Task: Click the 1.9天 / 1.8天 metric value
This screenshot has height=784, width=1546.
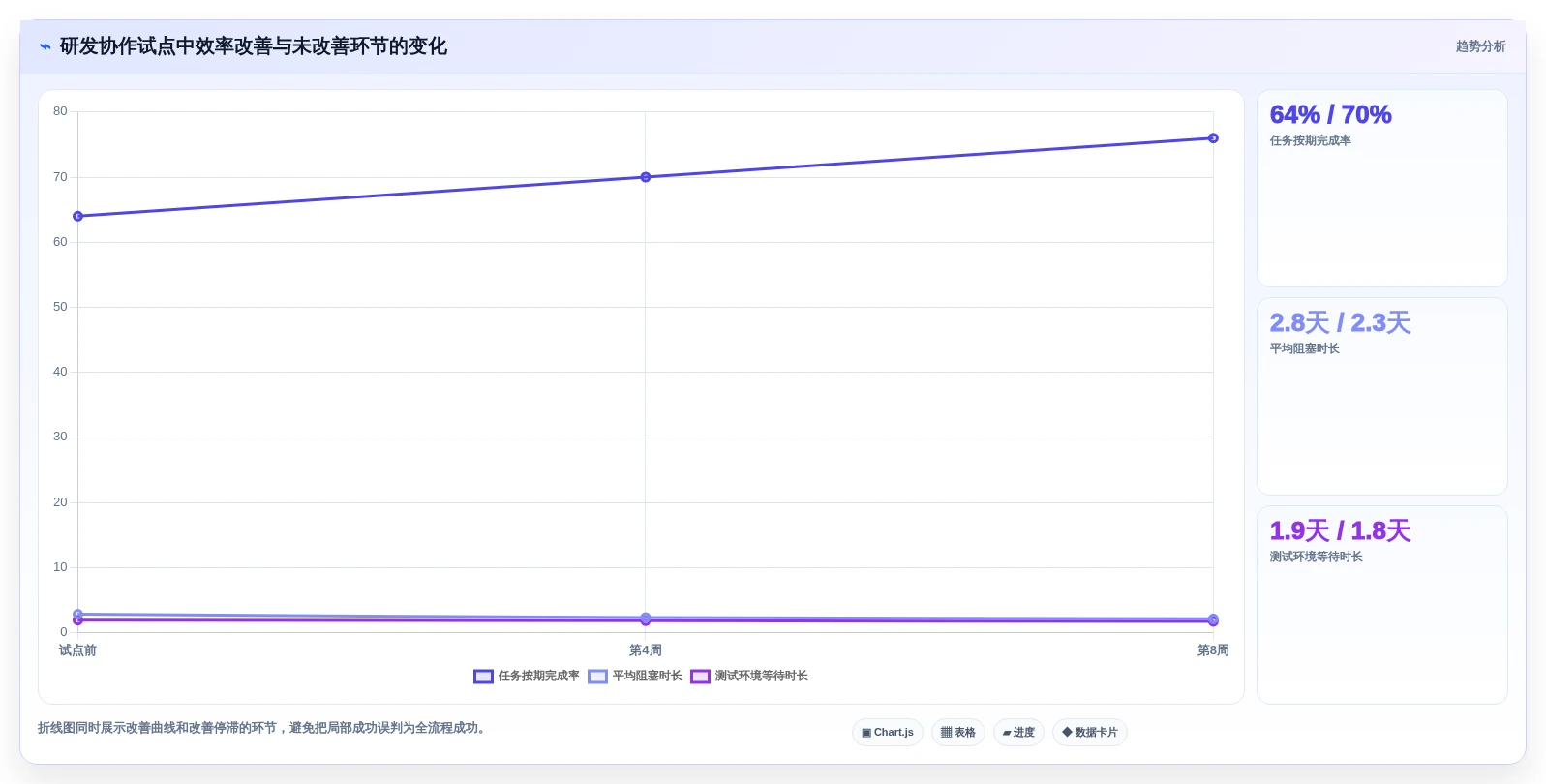Action: [x=1340, y=531]
